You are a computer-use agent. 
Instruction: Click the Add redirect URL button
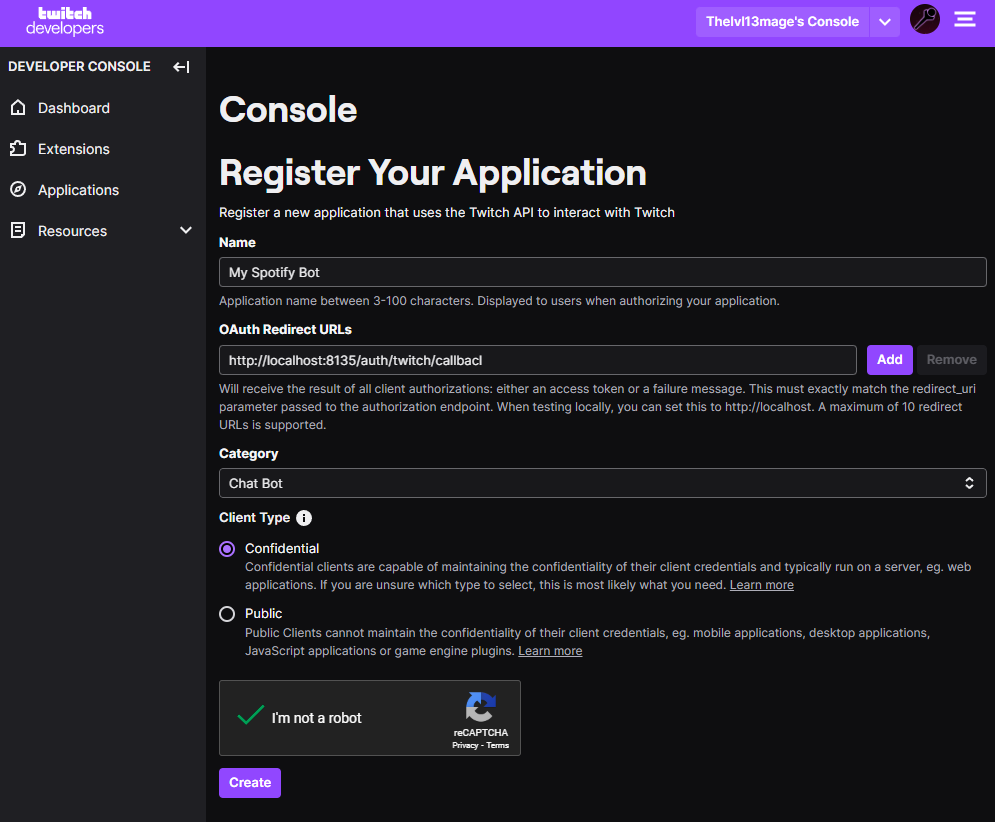click(x=890, y=360)
